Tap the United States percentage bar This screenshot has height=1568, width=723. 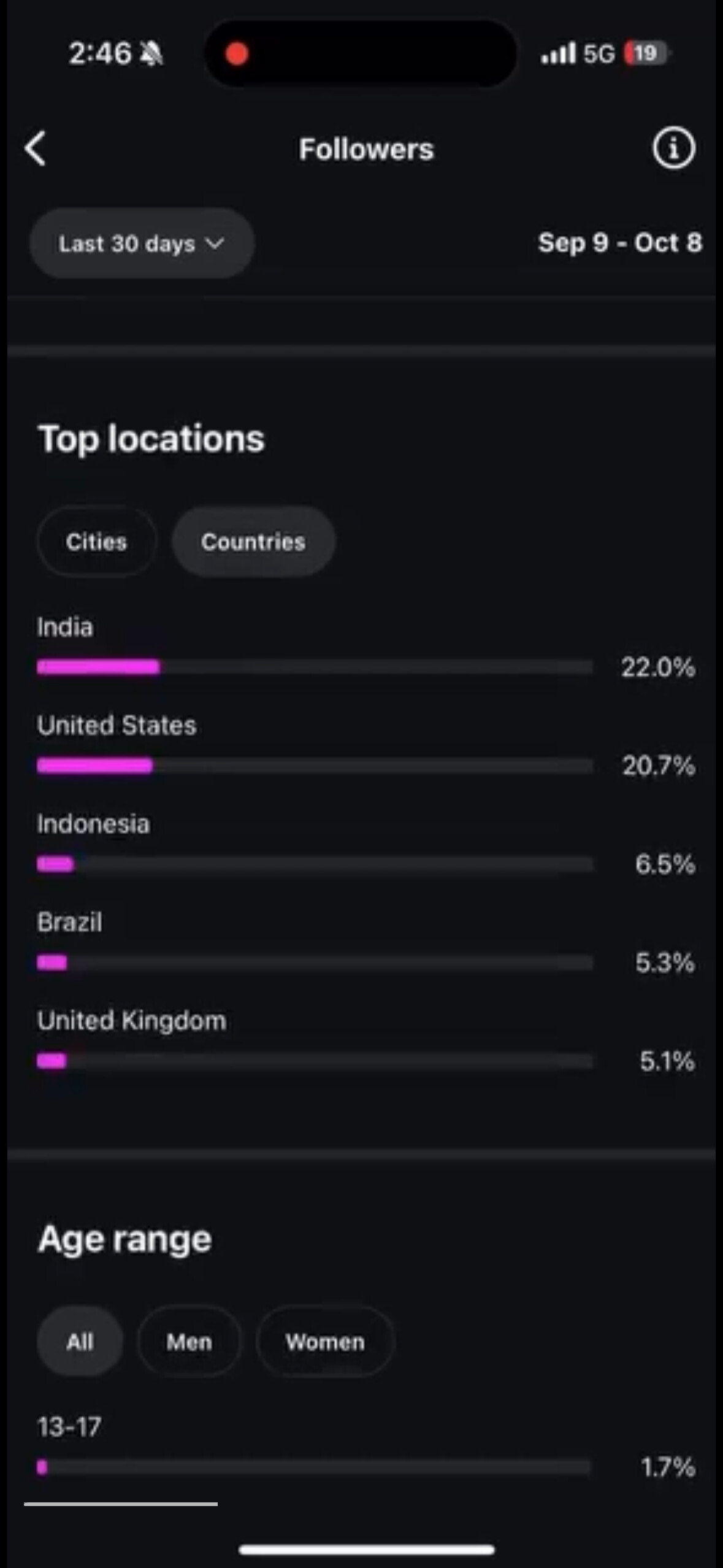(x=315, y=766)
